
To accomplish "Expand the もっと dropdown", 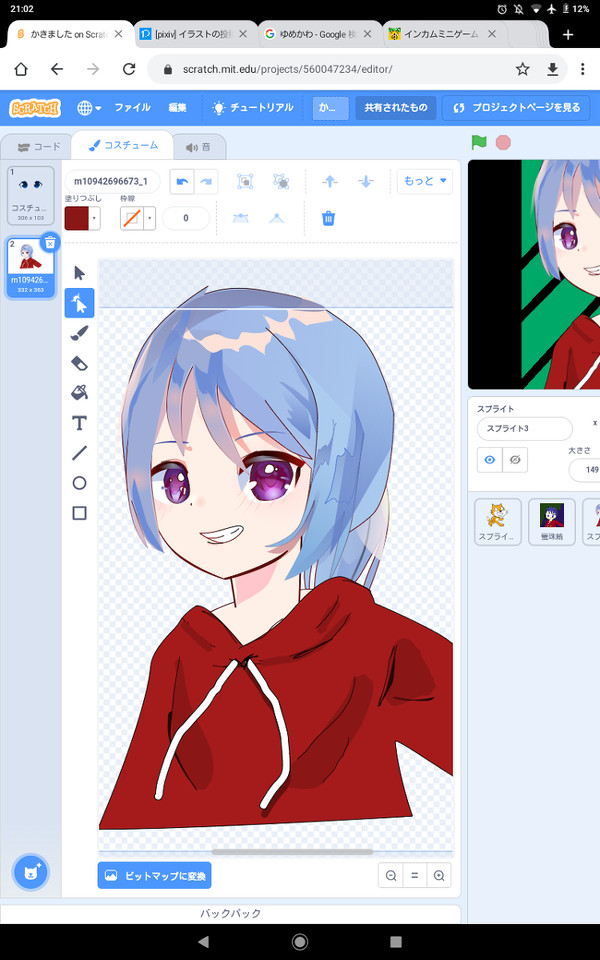I will [425, 181].
